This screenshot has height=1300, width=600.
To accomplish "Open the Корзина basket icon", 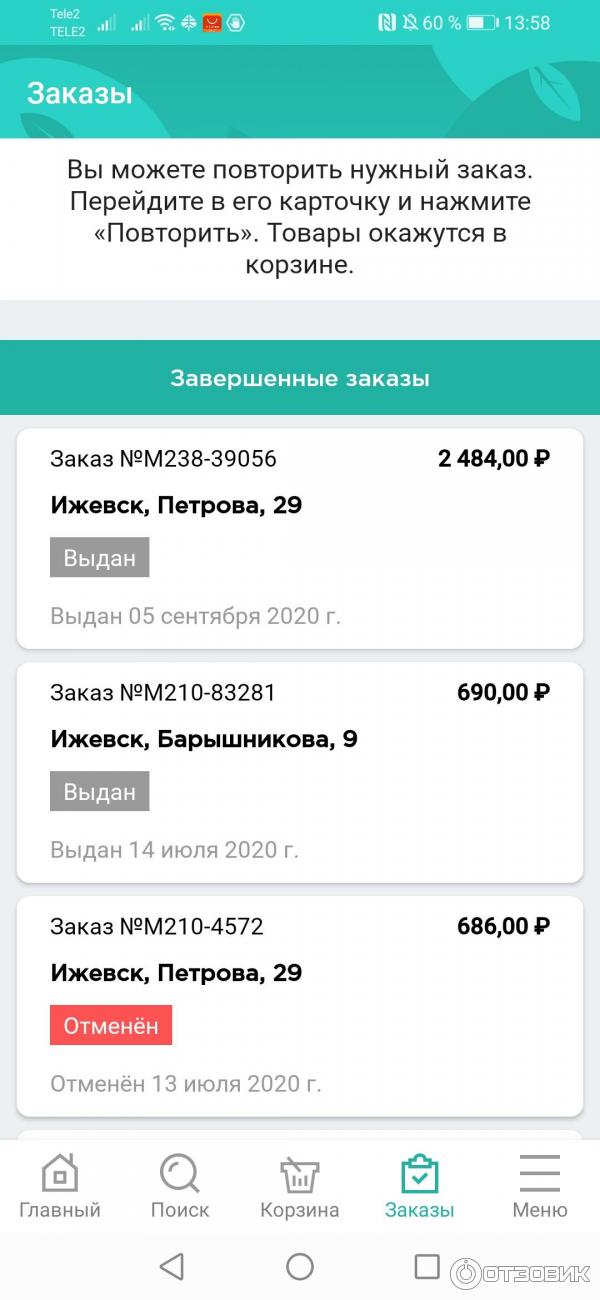I will (x=299, y=1173).
